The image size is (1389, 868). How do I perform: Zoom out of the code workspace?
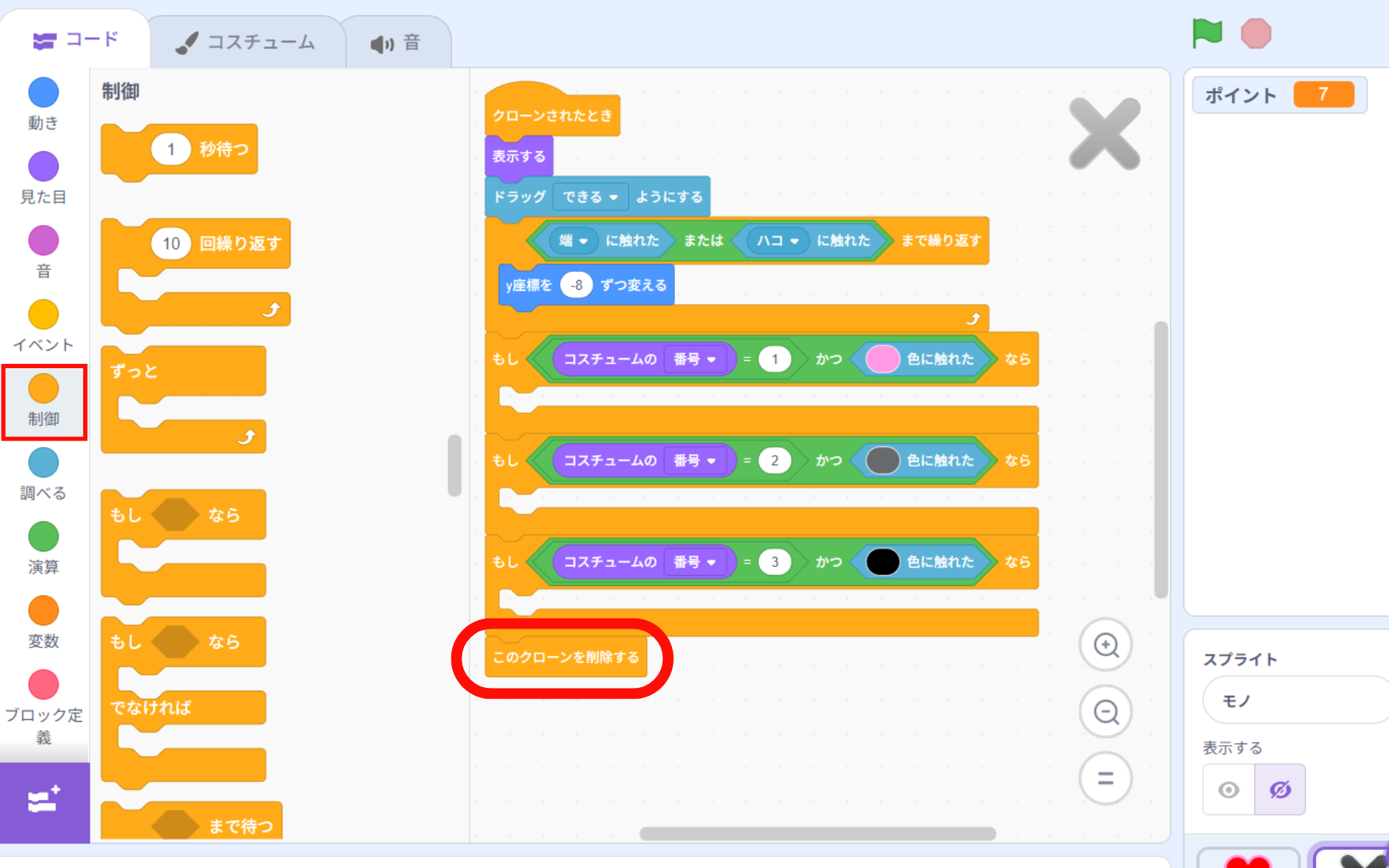(x=1105, y=712)
